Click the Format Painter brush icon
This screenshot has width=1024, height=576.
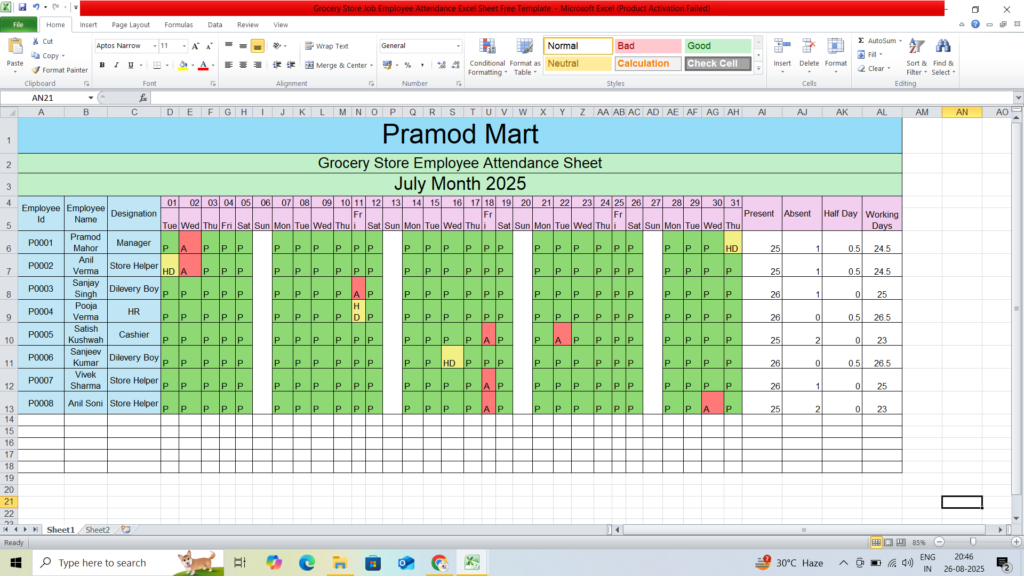(36, 70)
